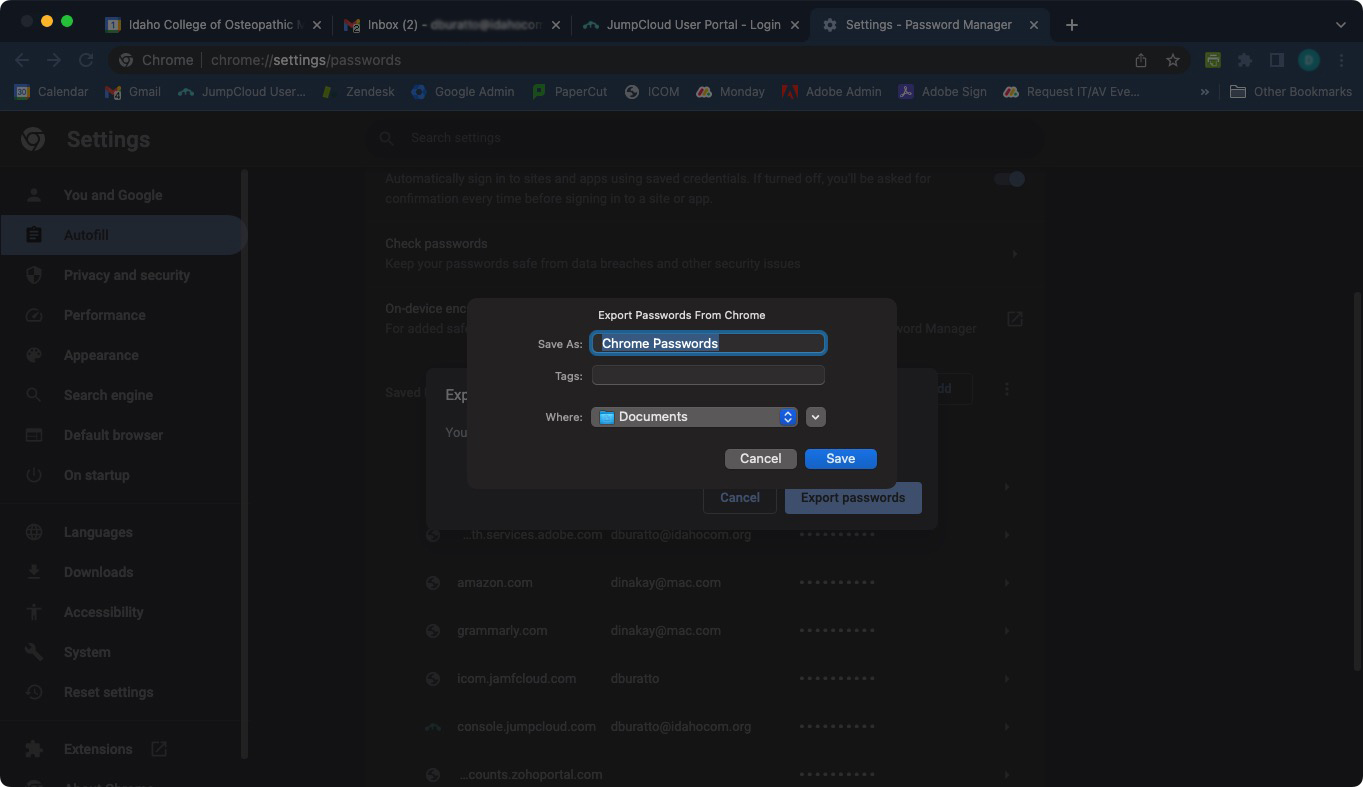Toggle the Chrome side panel icon
Viewport: 1363px width, 787px height.
(x=1276, y=60)
